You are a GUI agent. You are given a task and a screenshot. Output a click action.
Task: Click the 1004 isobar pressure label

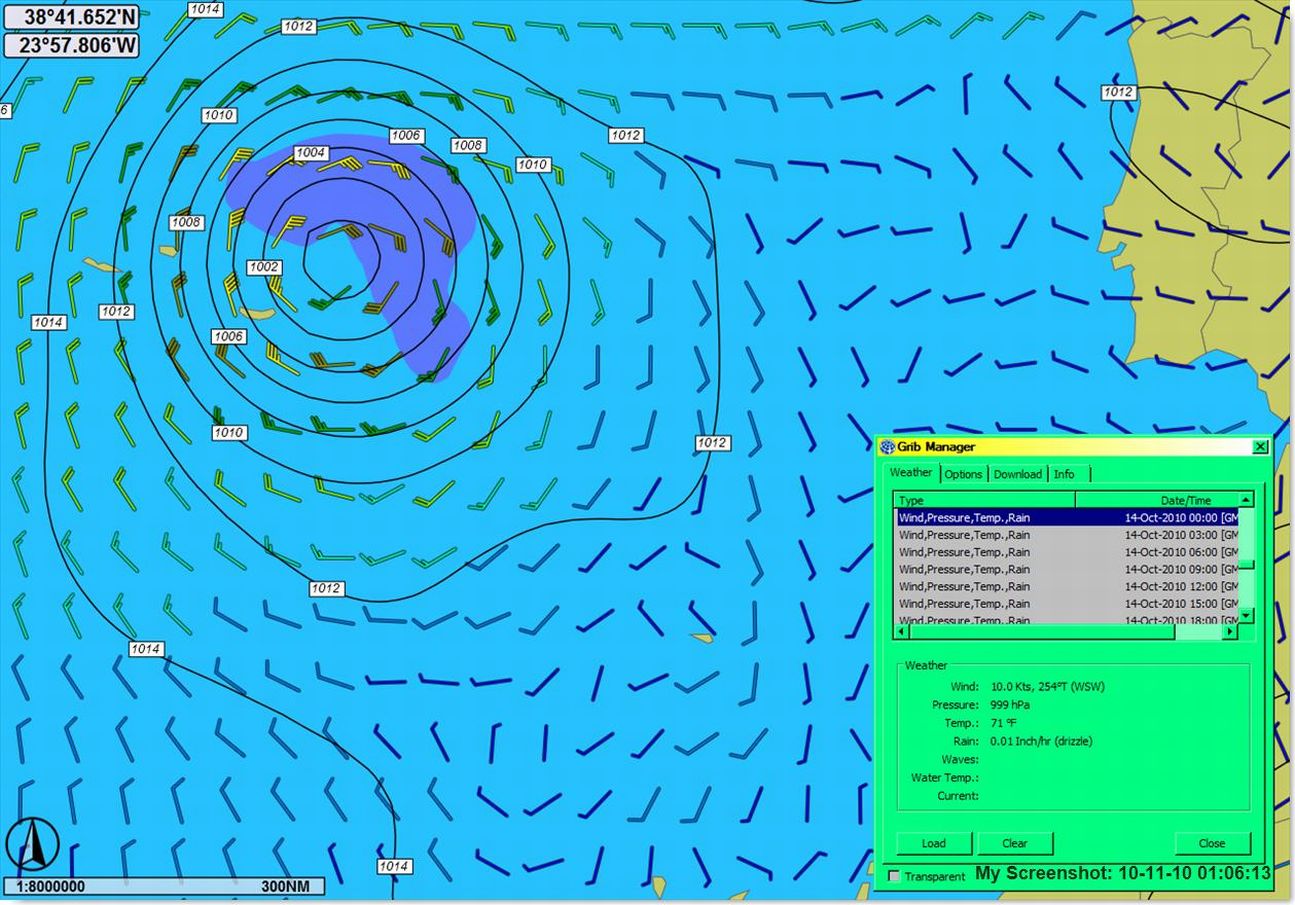[x=310, y=153]
